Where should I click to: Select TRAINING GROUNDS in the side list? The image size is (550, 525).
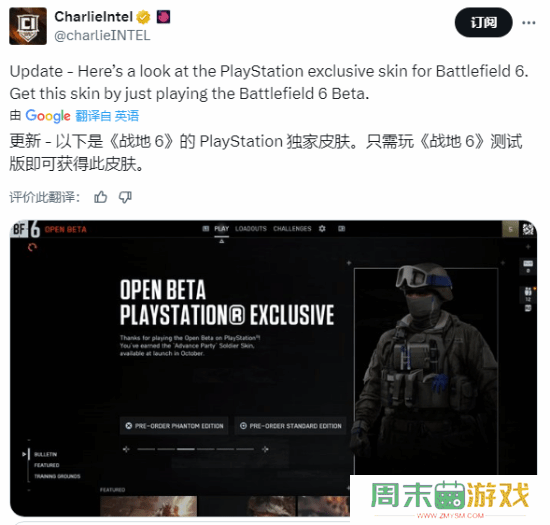(57, 476)
